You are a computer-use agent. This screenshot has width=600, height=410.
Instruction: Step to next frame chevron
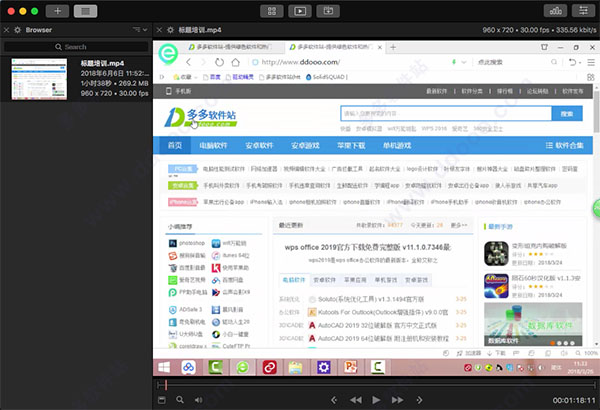419,400
